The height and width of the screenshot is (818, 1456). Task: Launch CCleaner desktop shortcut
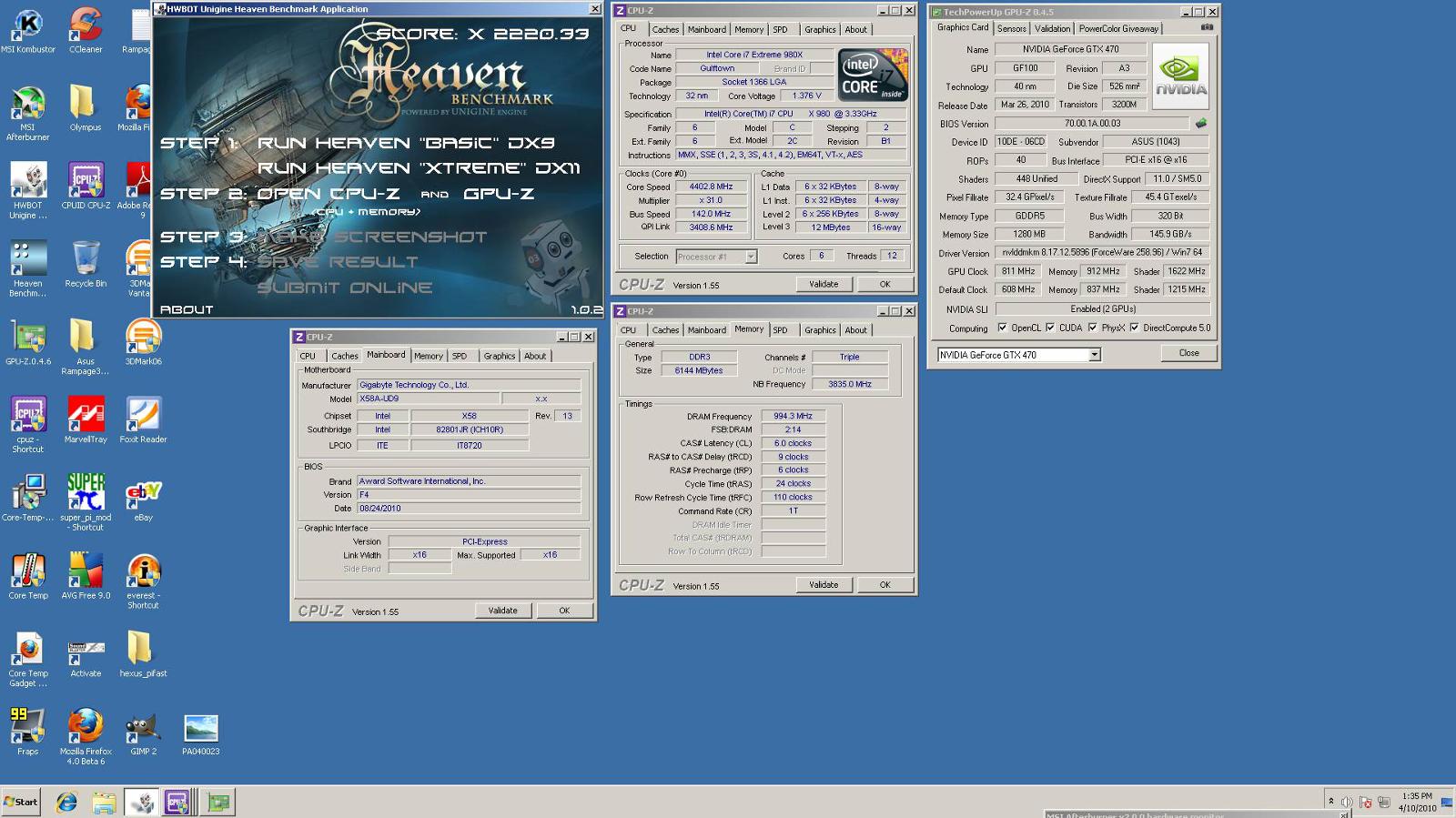(86, 30)
